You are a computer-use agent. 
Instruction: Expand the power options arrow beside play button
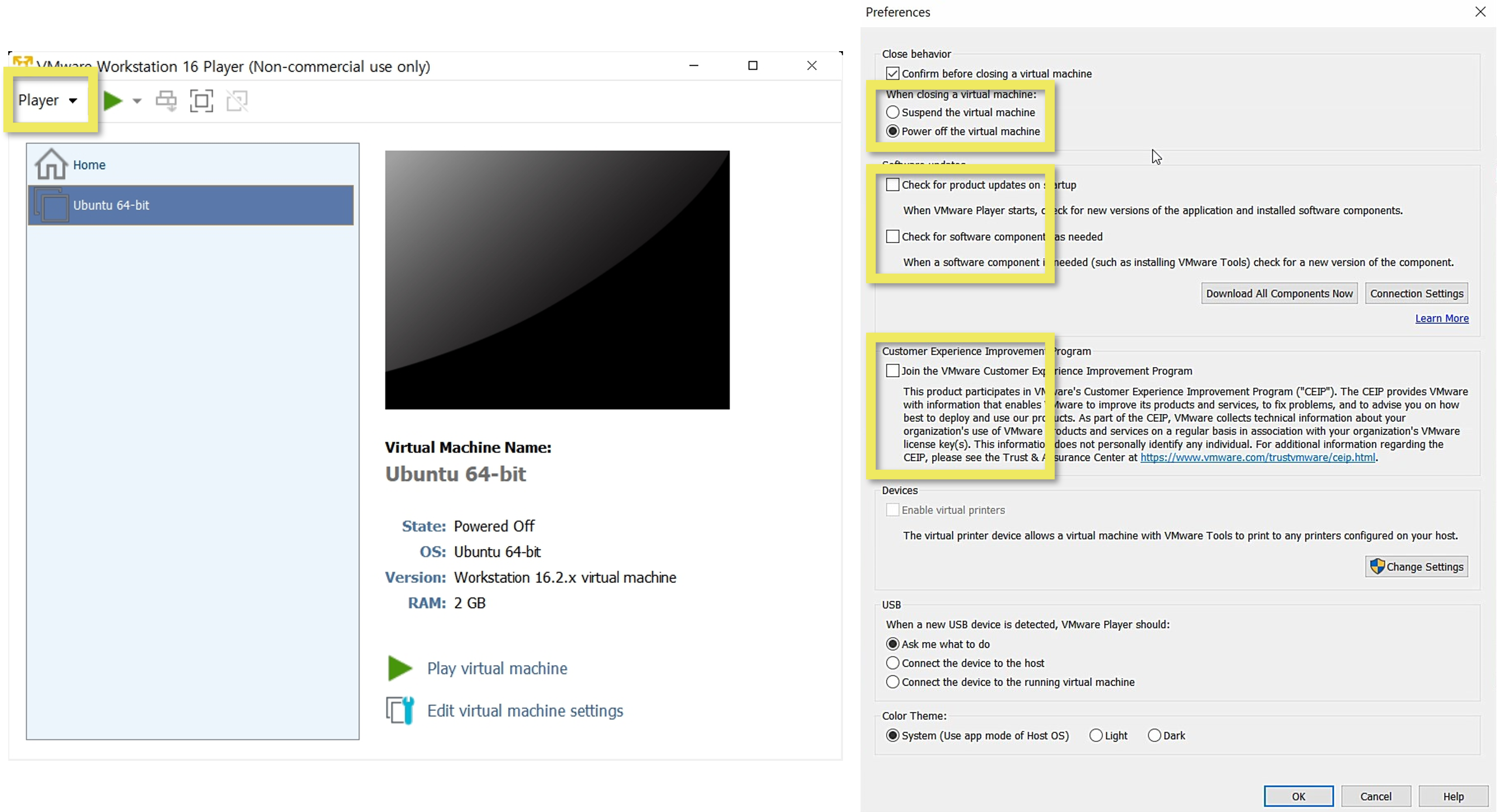137,101
